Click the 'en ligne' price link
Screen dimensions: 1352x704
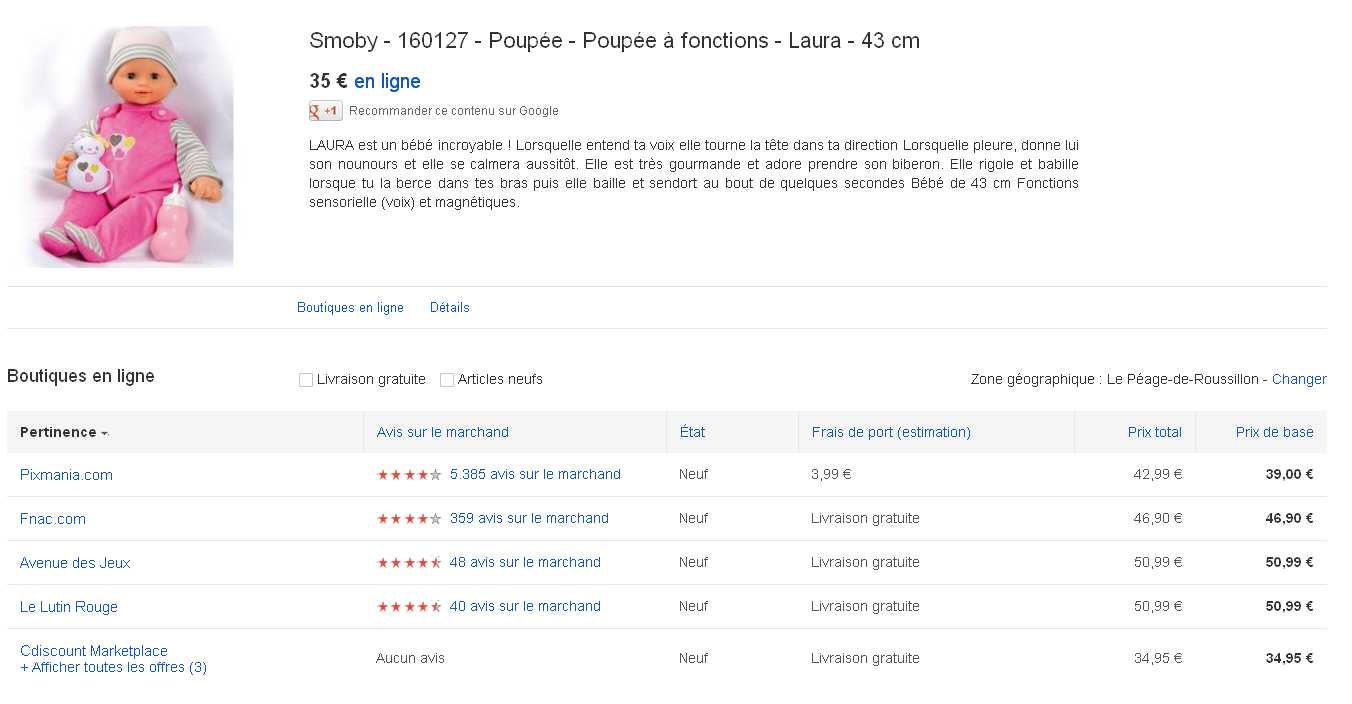tap(387, 82)
